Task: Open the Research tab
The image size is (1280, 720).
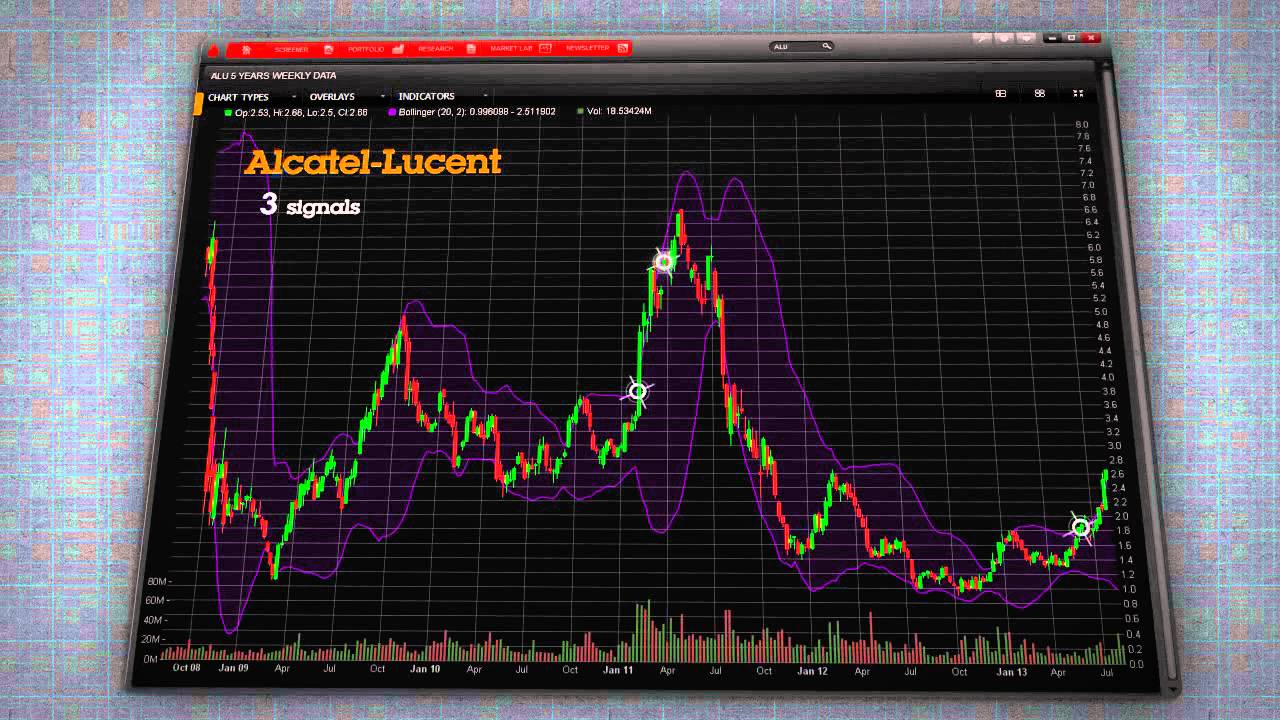Action: coord(436,48)
